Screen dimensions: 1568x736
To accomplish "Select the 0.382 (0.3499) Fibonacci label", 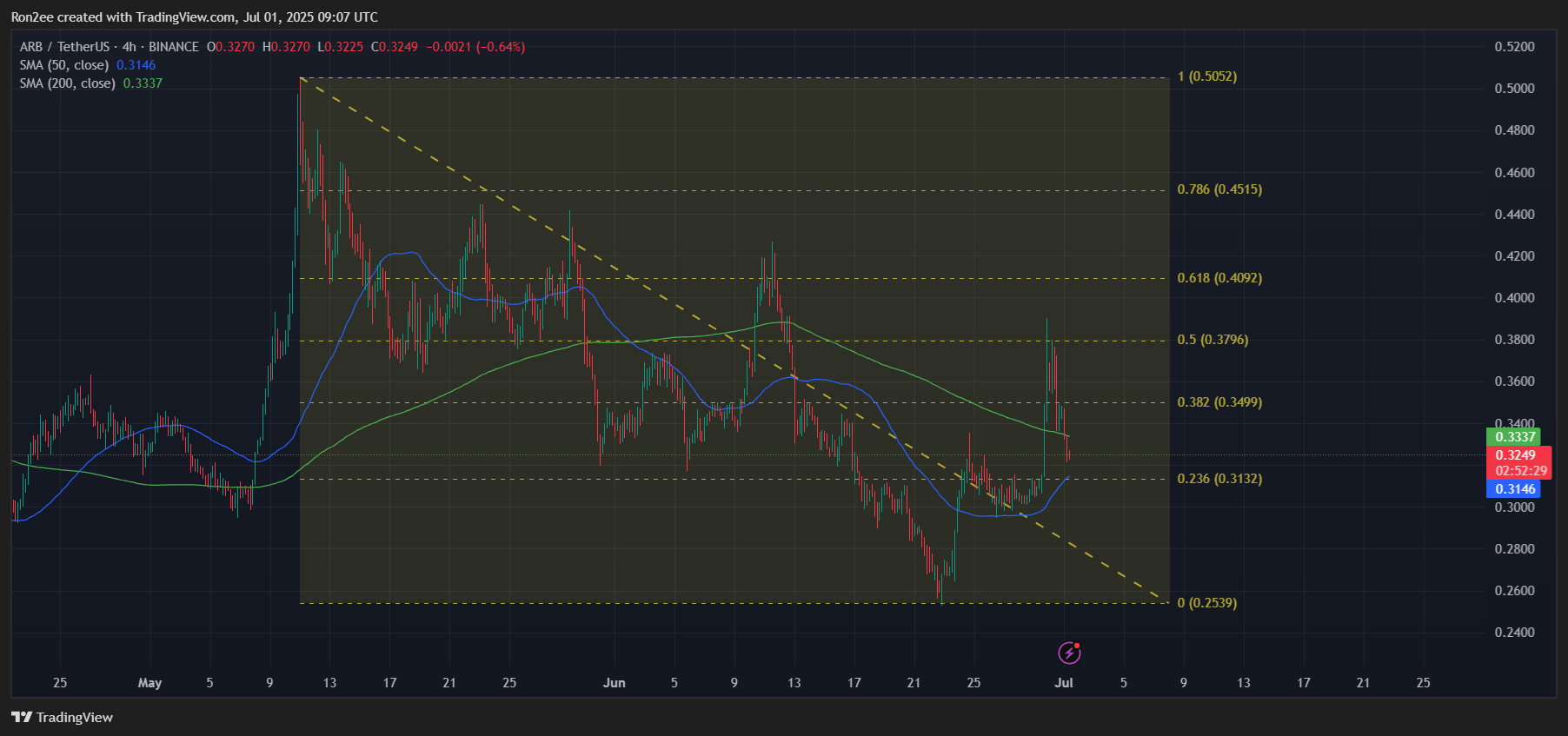I will point(1219,402).
